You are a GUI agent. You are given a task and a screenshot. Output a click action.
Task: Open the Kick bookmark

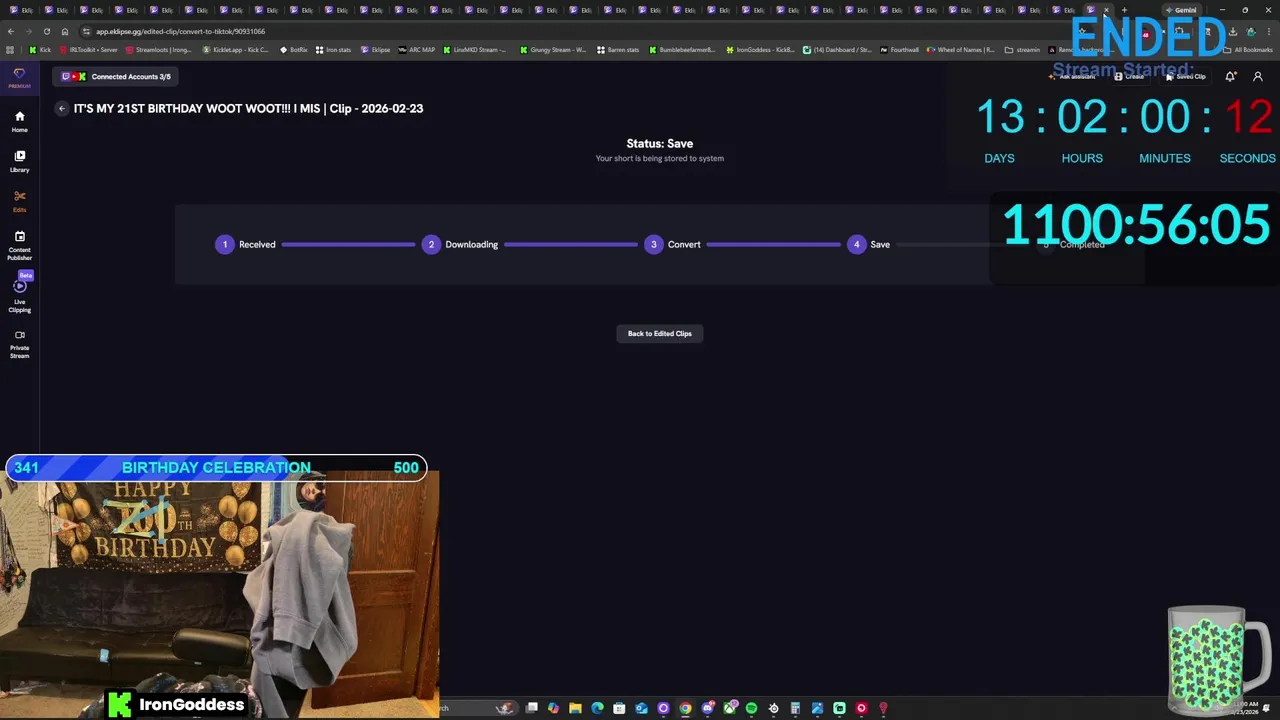click(x=40, y=49)
